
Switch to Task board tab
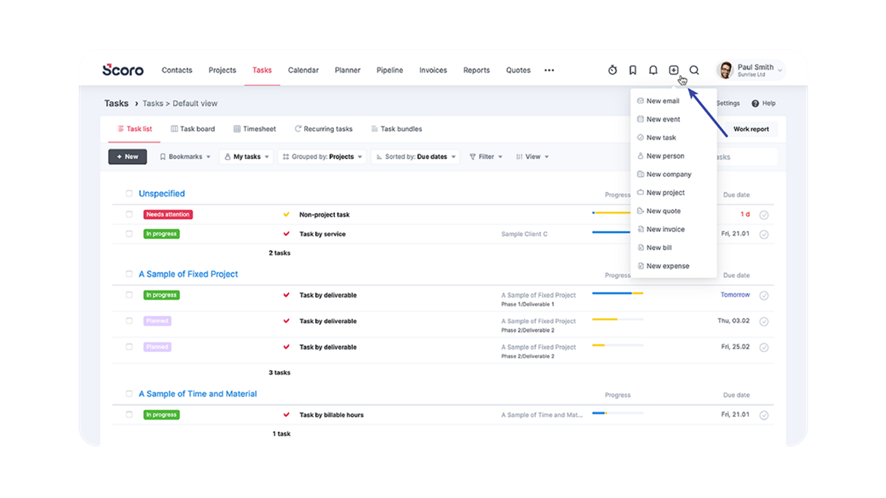tap(193, 129)
